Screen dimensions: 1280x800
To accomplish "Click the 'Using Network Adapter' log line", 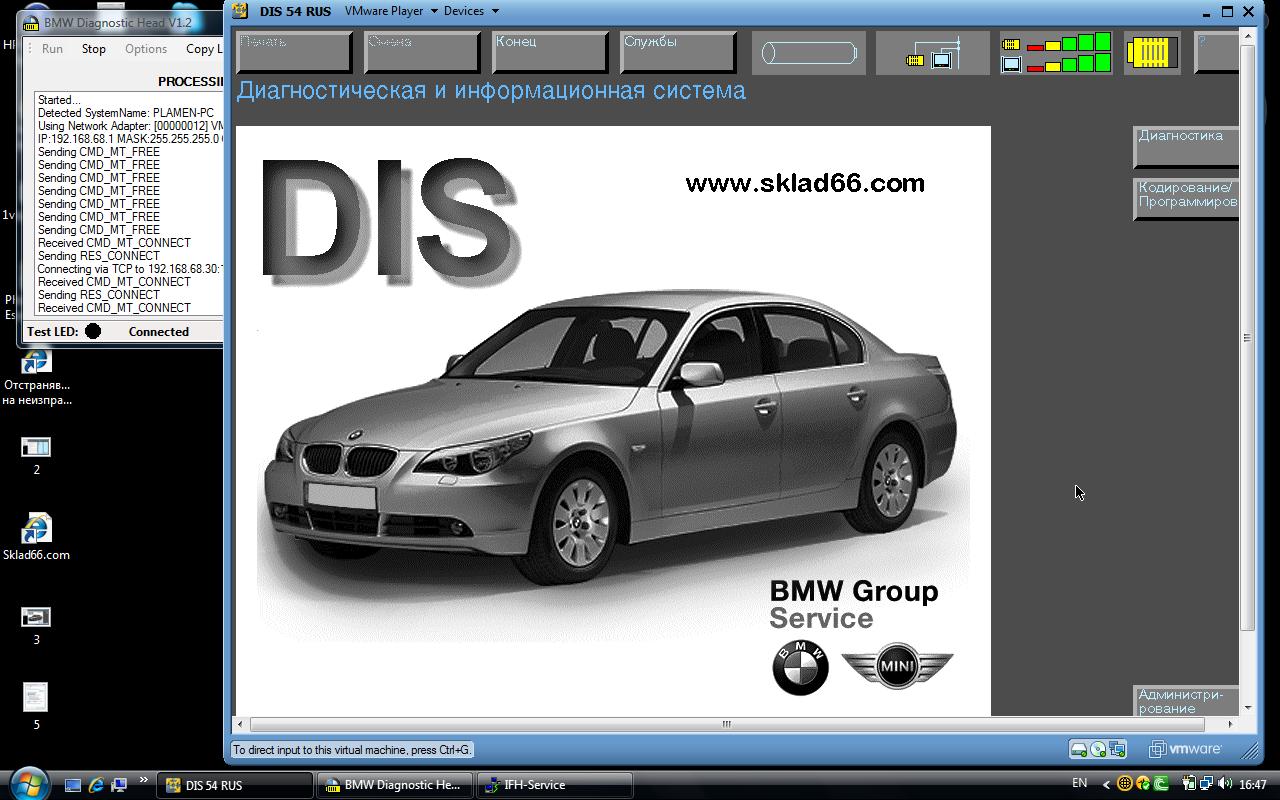I will click(x=130, y=126).
